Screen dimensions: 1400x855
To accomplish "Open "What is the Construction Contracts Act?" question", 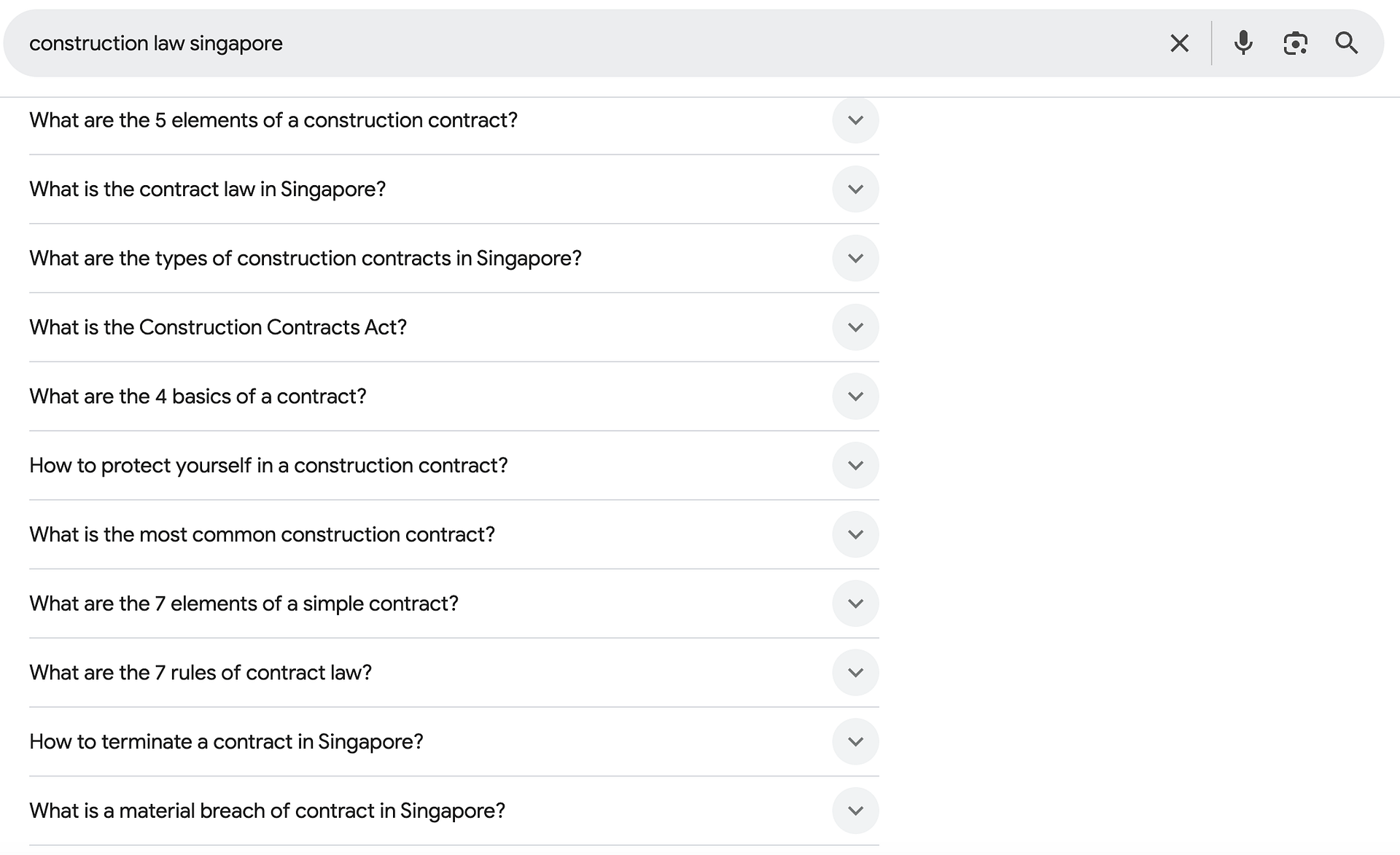I will [218, 327].
